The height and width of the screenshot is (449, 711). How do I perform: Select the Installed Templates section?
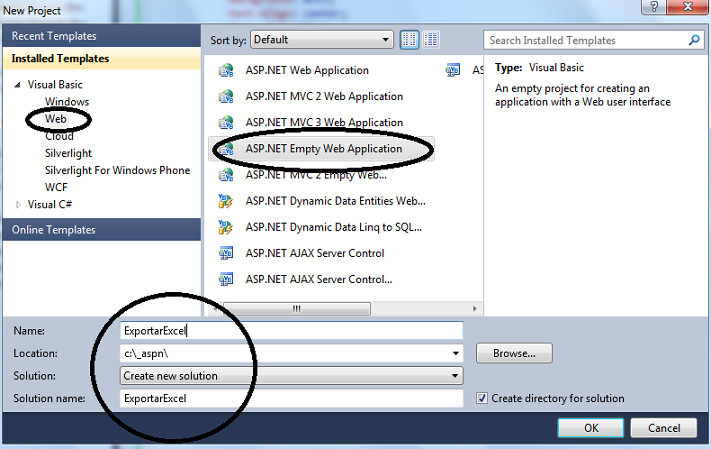pos(102,59)
